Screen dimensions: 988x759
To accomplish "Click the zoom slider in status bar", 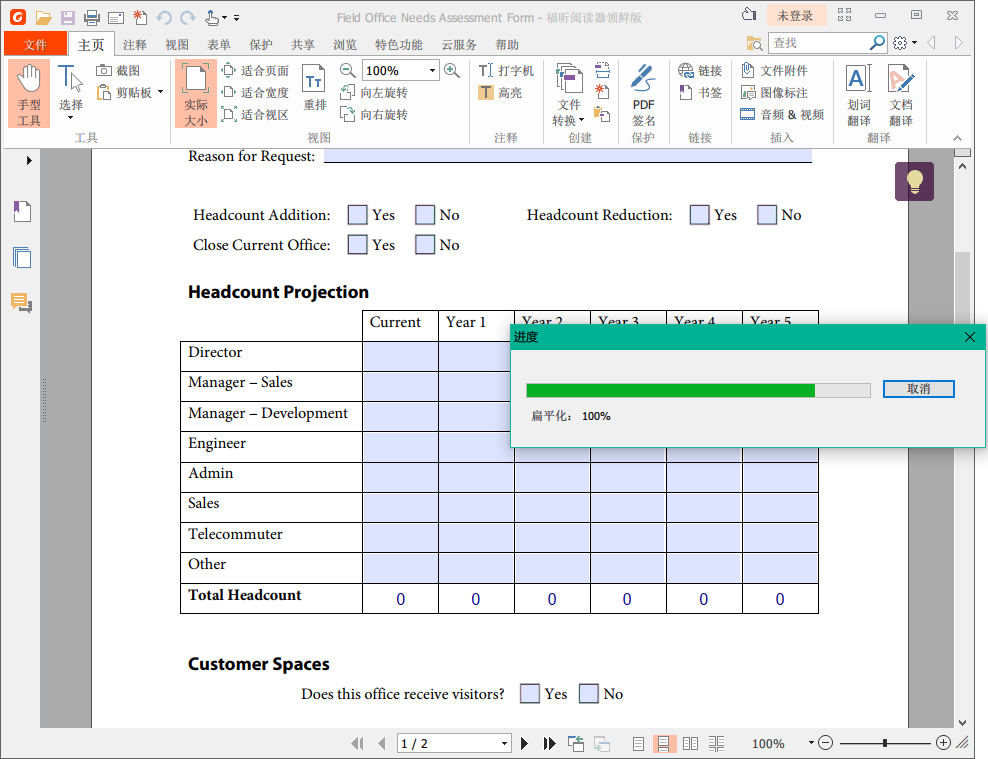I will point(884,743).
